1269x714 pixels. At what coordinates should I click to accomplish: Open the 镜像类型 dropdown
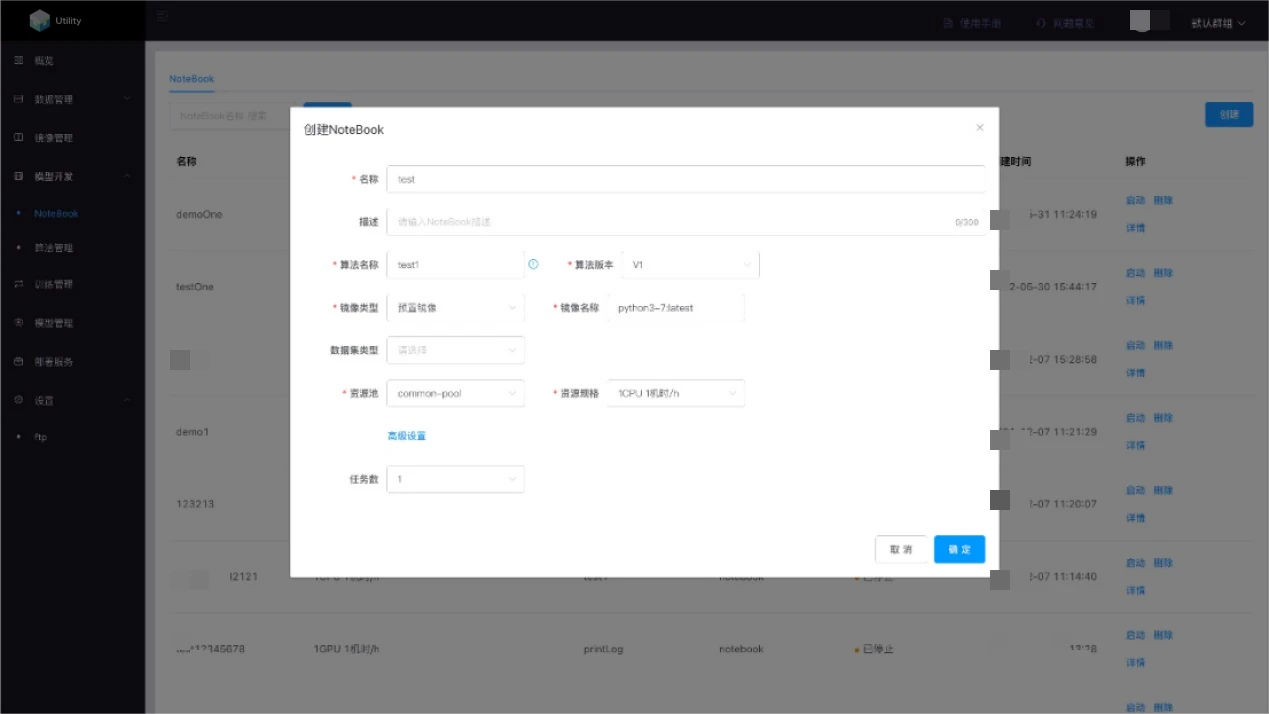click(x=455, y=308)
